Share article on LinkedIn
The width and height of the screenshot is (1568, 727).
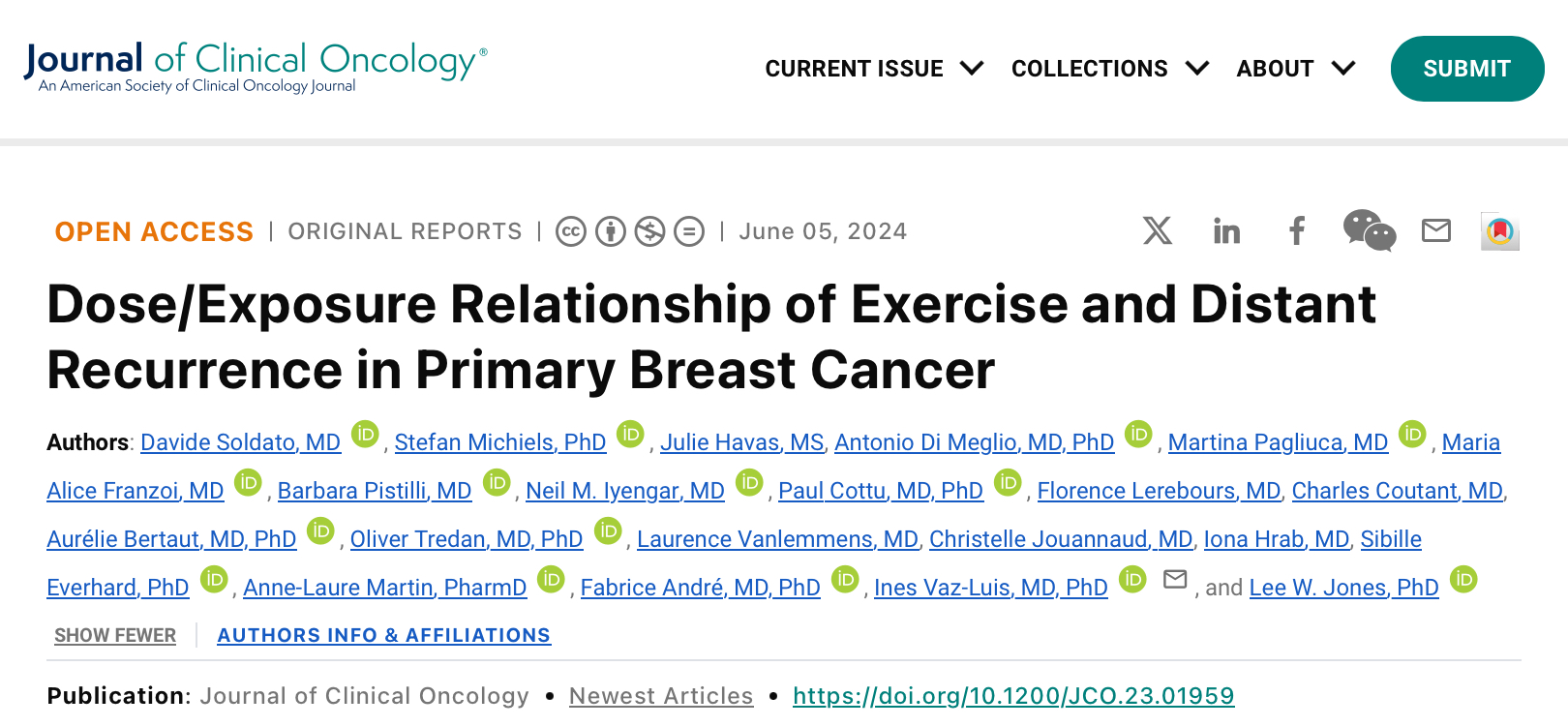click(1226, 230)
